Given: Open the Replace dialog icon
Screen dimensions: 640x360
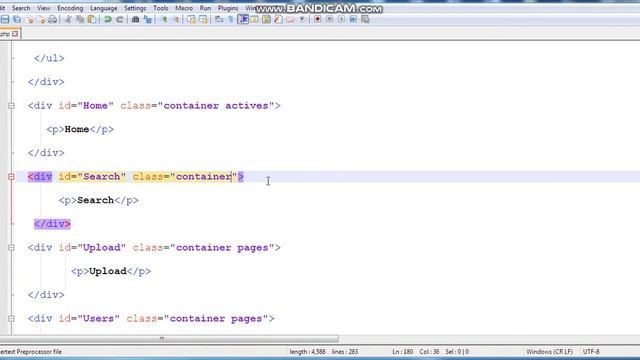Looking at the screenshot, I should click(x=148, y=19).
